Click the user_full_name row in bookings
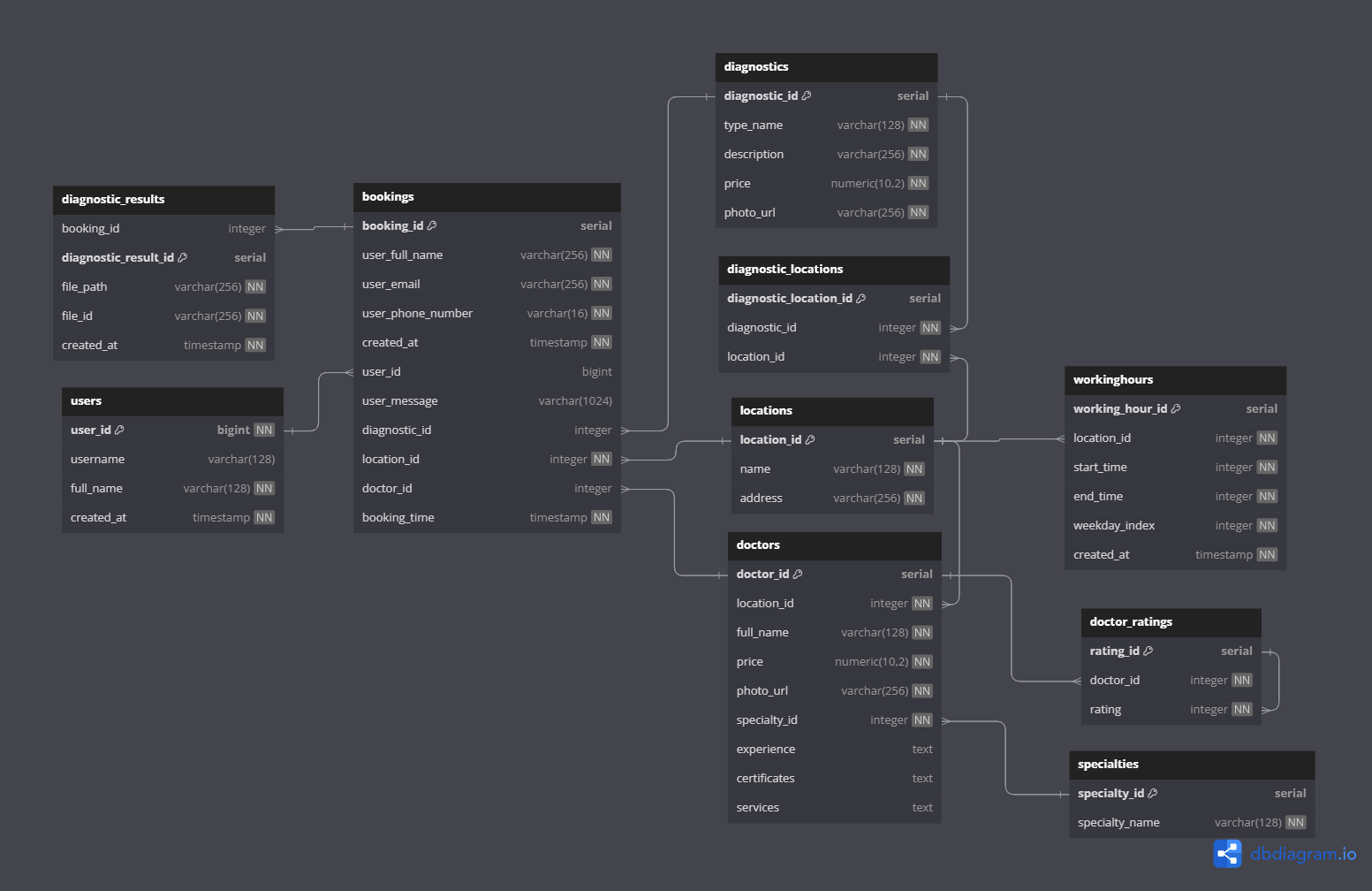This screenshot has width=1372, height=891. (487, 255)
